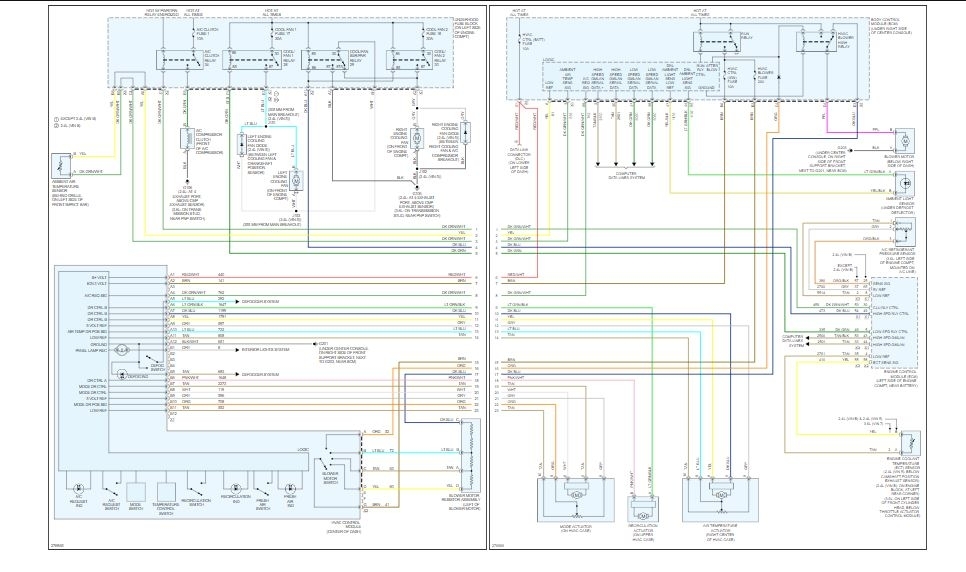The height and width of the screenshot is (572, 966).
Task: Click the A/C compressor clutch coil symbol
Action: tap(186, 139)
